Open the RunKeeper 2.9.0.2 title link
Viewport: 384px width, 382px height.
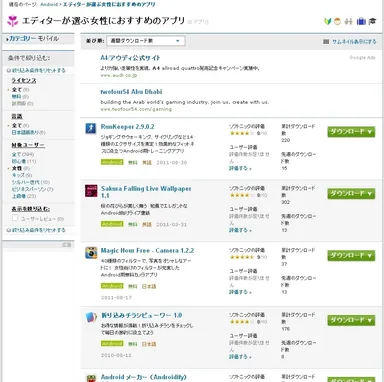click(x=127, y=127)
